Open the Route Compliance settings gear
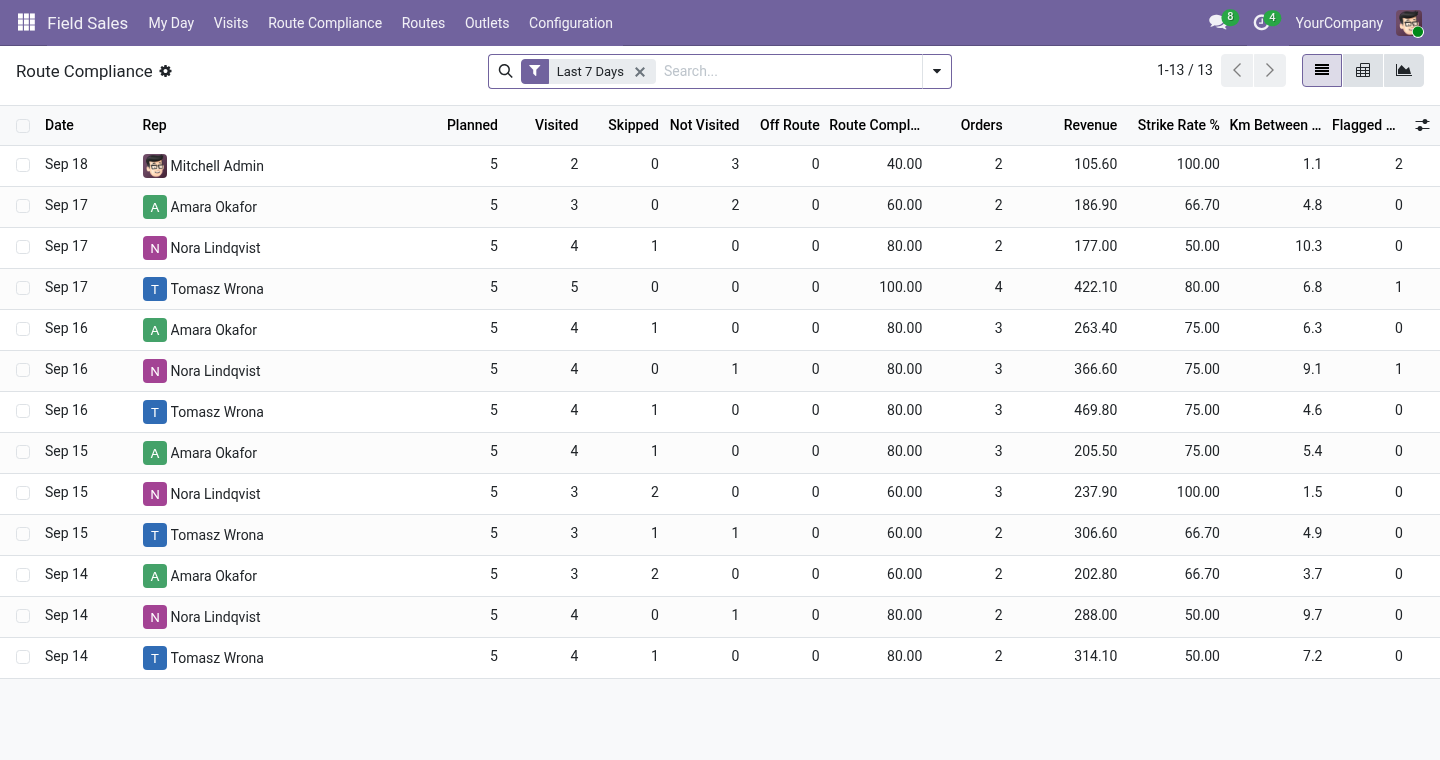The height and width of the screenshot is (760, 1440). pyautogui.click(x=166, y=71)
